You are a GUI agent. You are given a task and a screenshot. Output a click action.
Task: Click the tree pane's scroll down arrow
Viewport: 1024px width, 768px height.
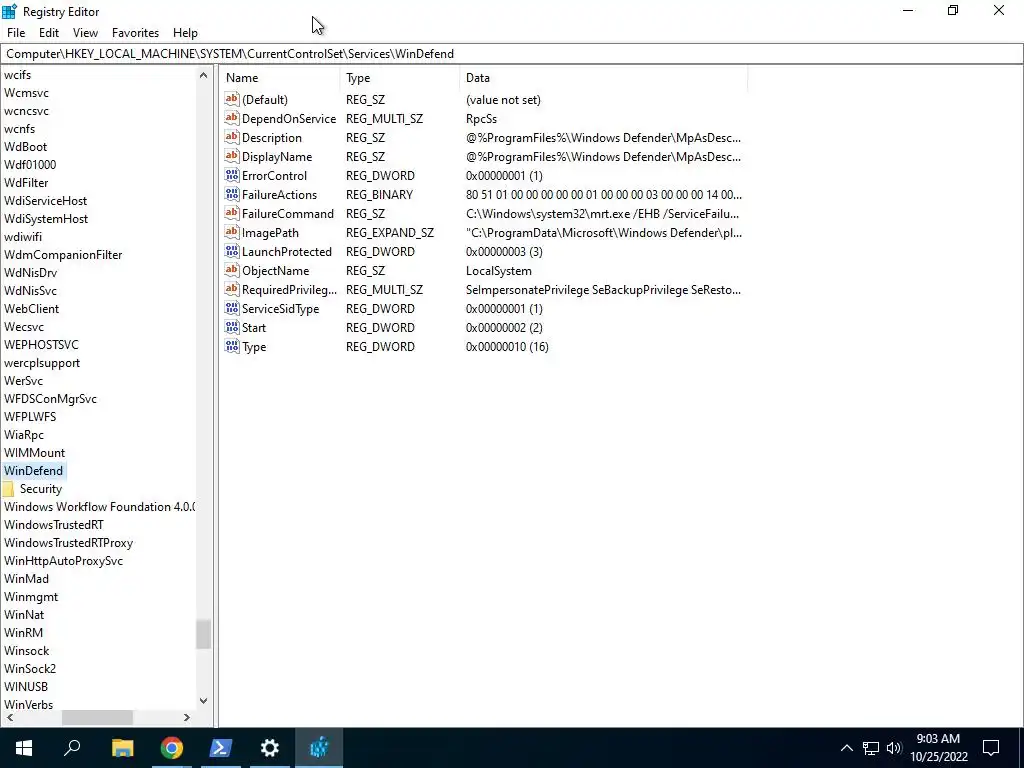[203, 701]
